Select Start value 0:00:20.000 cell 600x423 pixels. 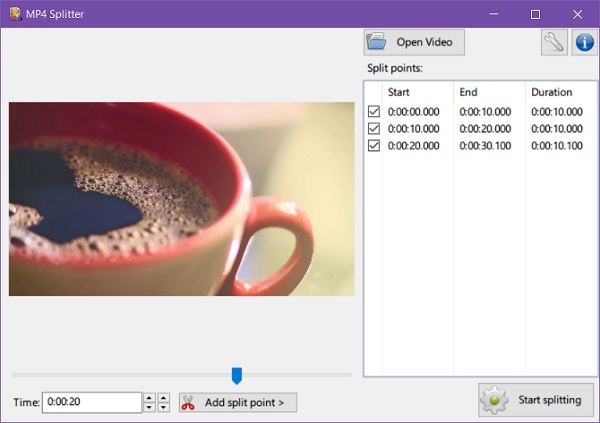413,146
